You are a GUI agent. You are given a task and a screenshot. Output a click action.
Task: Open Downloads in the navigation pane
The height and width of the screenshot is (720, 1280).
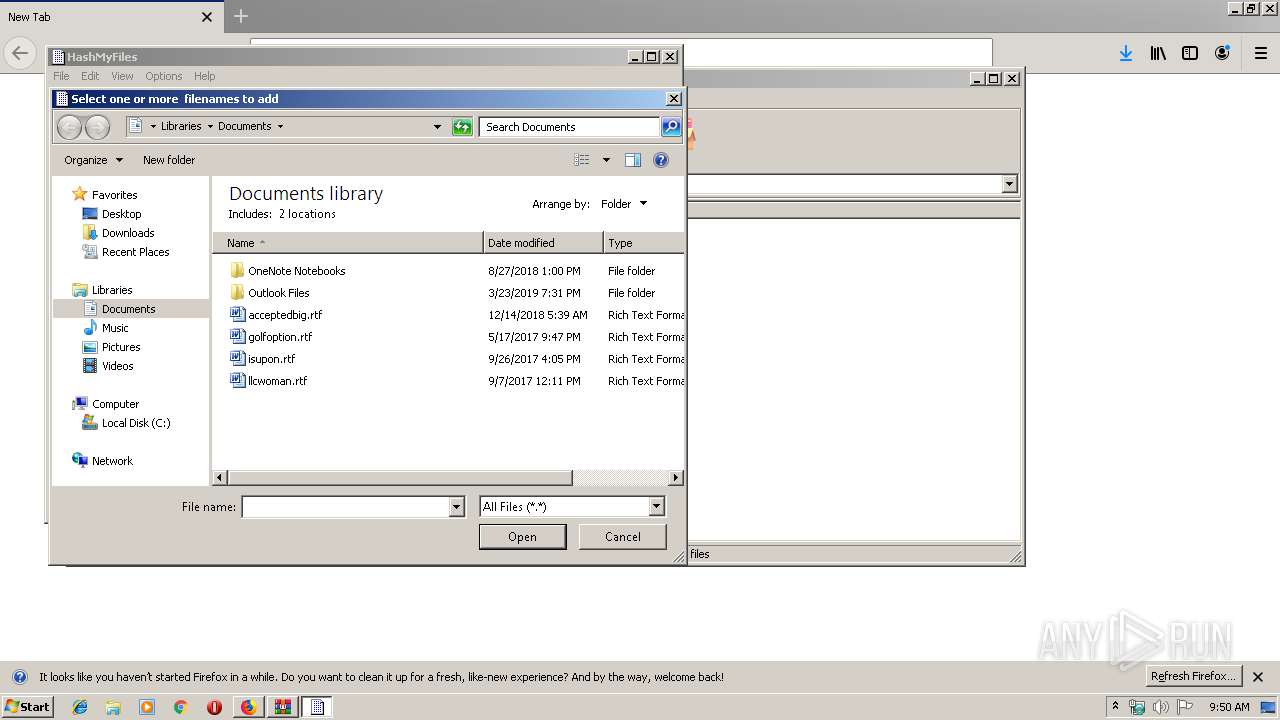click(128, 233)
